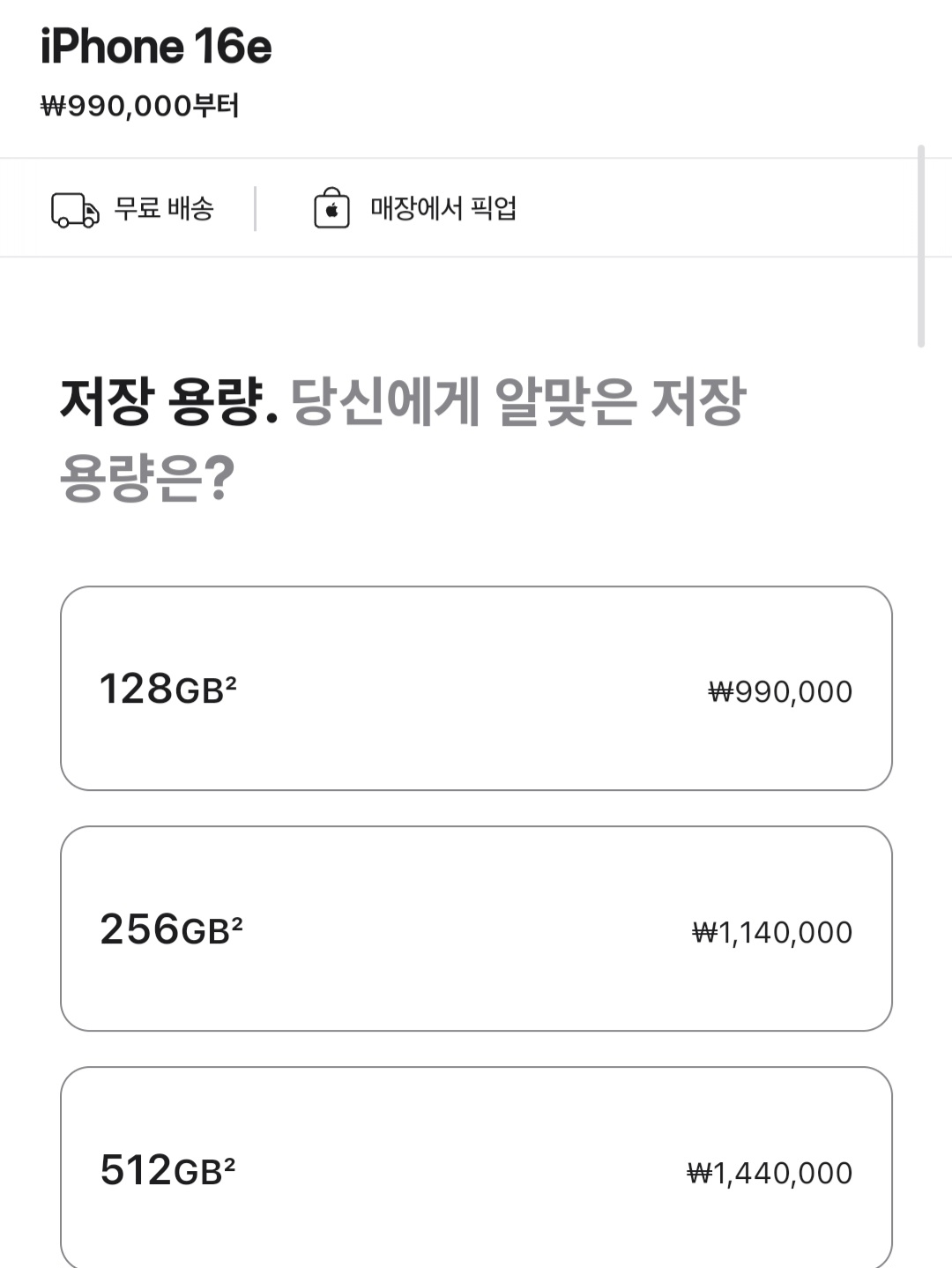This screenshot has width=952, height=1268.
Task: Choose the 256GB storage option
Action: point(476,929)
